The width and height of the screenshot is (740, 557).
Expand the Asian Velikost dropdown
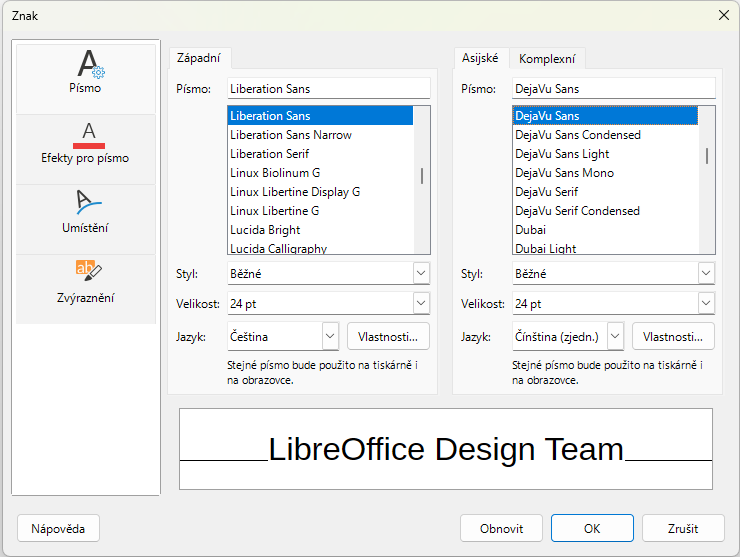(706, 303)
